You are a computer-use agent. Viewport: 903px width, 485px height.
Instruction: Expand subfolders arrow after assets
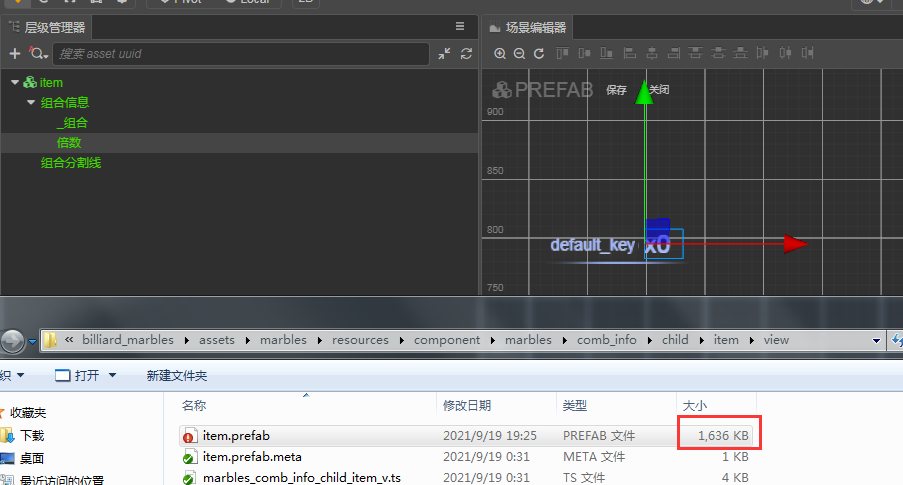pyautogui.click(x=248, y=340)
